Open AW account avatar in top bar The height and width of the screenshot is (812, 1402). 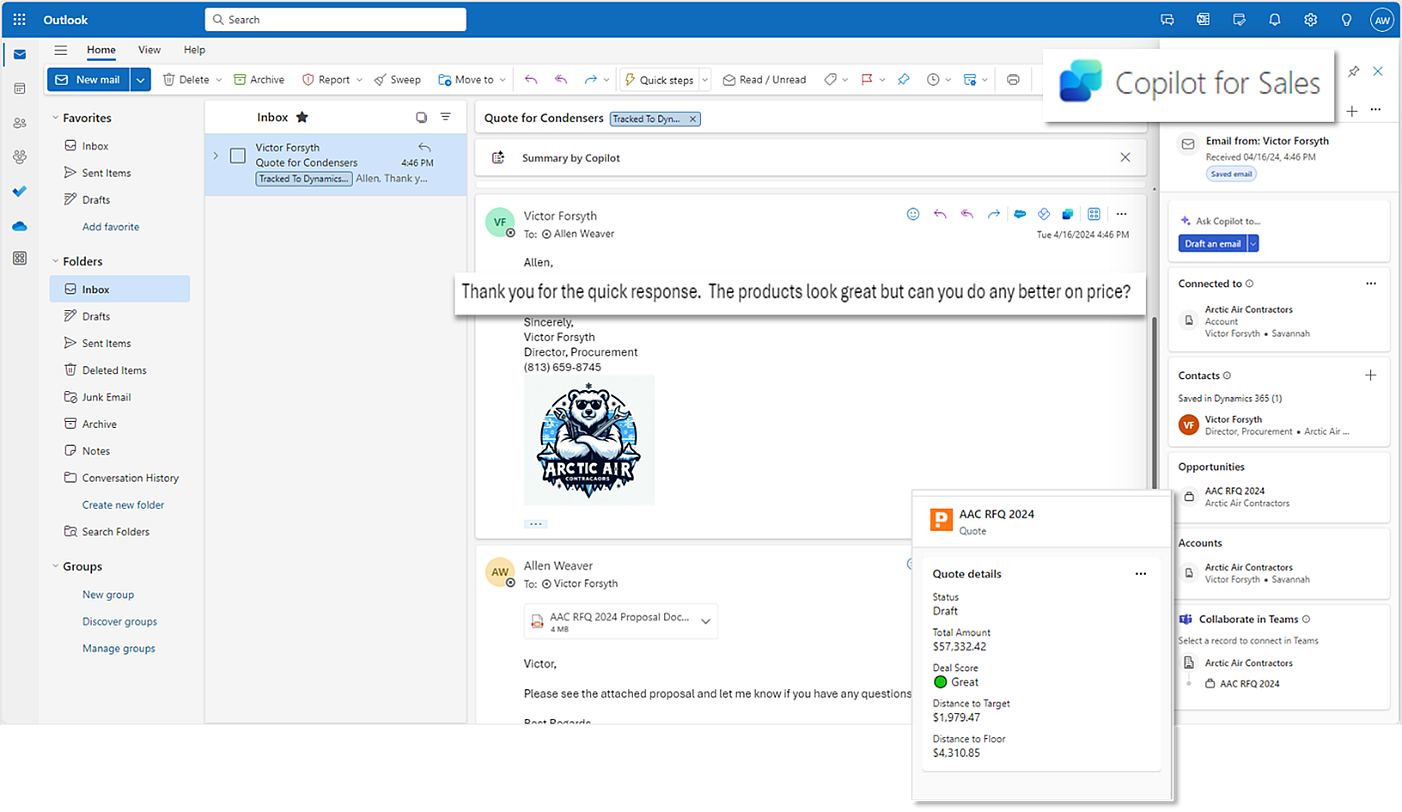point(1382,19)
